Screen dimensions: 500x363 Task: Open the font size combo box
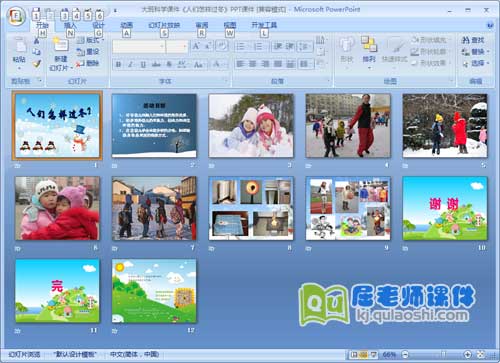177,47
